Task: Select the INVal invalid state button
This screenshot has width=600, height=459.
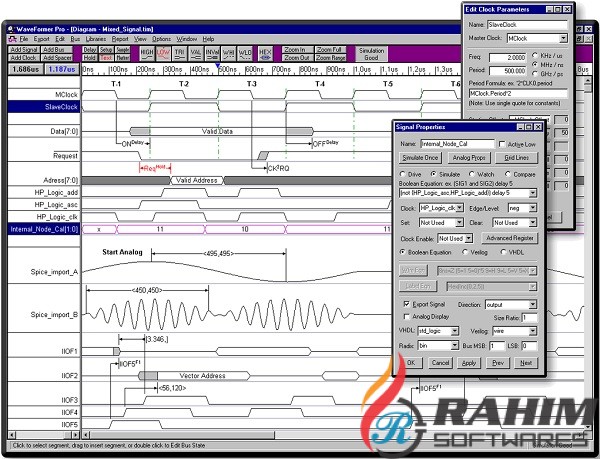Action: click(212, 54)
